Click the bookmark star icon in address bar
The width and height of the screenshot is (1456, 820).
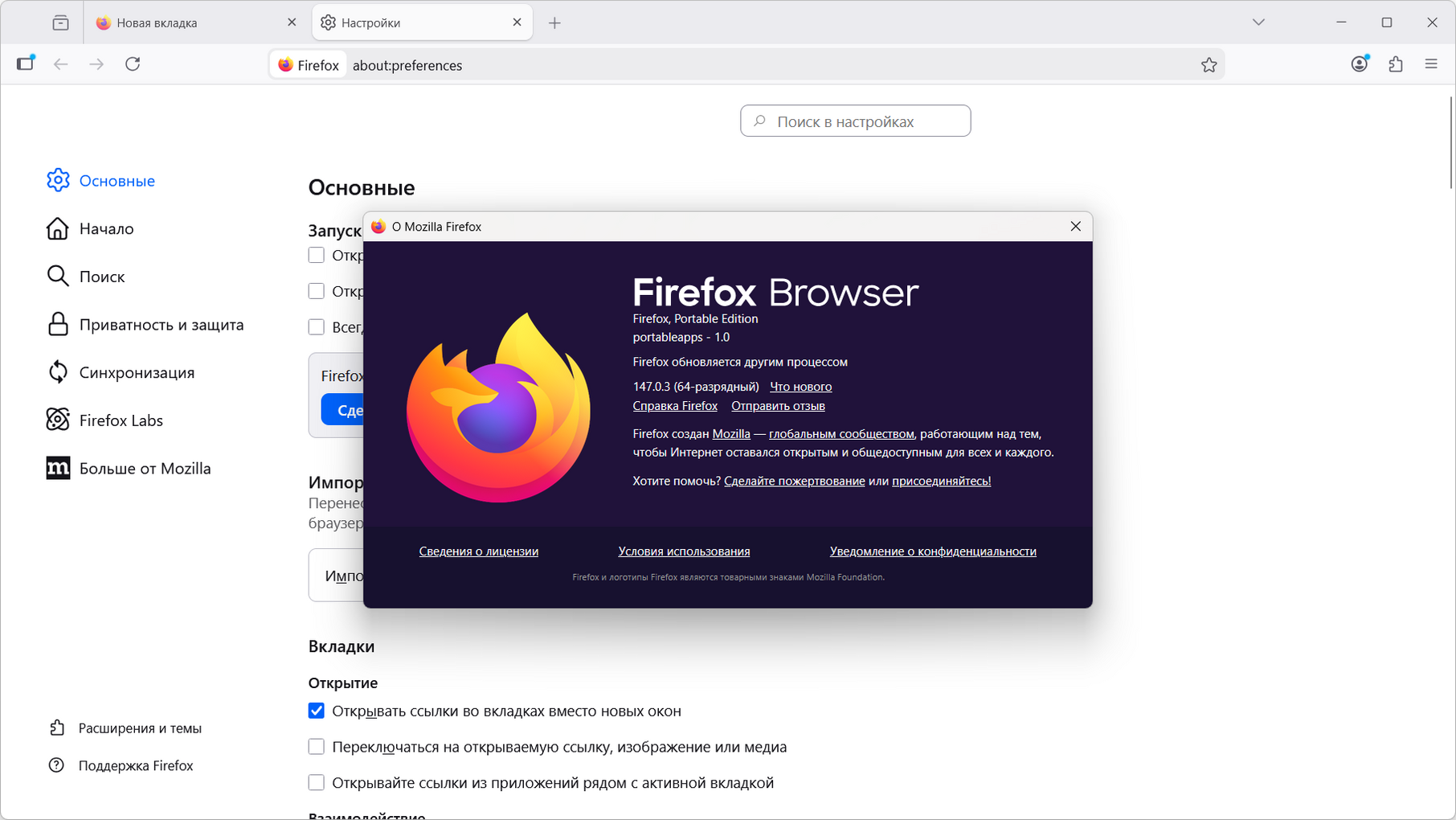click(x=1209, y=65)
